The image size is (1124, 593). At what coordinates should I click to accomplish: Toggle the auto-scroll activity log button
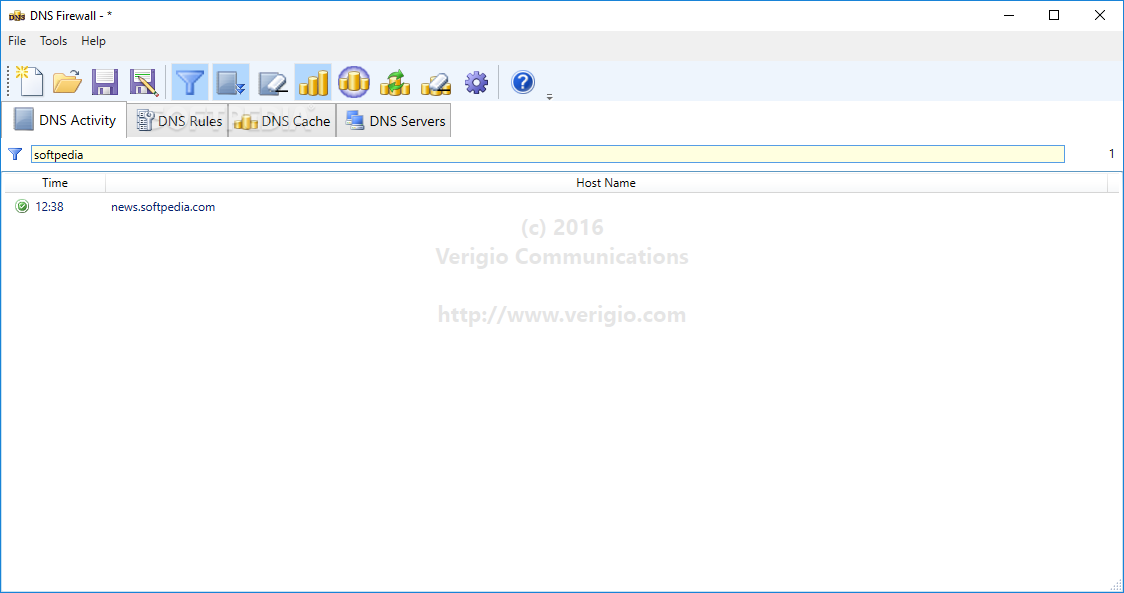pos(231,82)
